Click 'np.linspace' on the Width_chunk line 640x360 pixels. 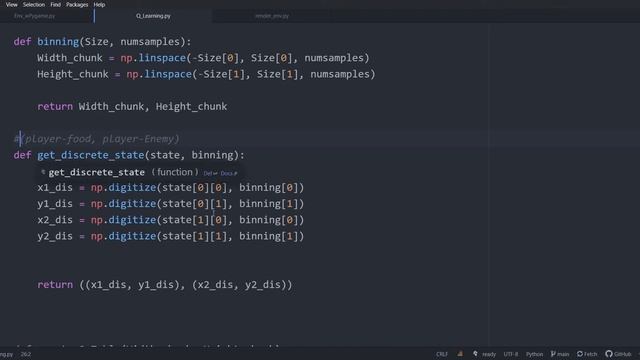coord(153,58)
